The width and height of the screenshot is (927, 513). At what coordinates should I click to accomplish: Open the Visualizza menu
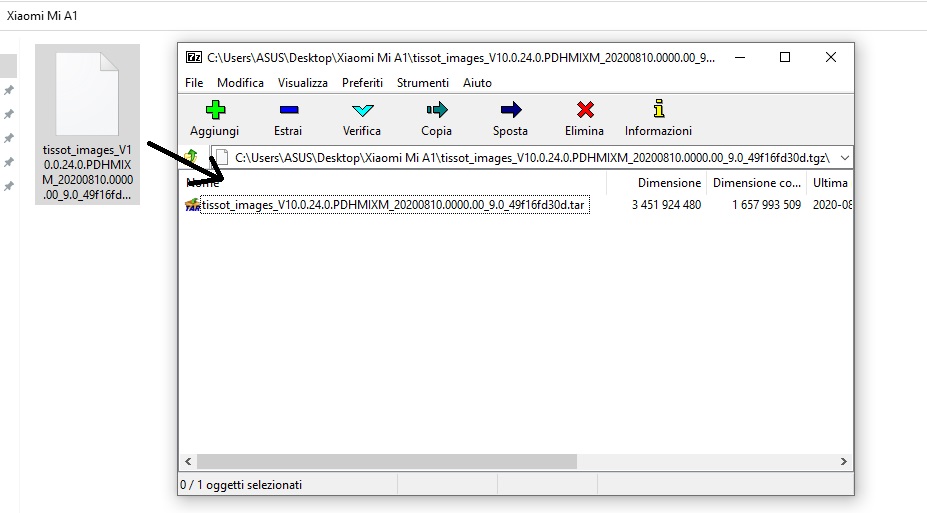coord(303,83)
